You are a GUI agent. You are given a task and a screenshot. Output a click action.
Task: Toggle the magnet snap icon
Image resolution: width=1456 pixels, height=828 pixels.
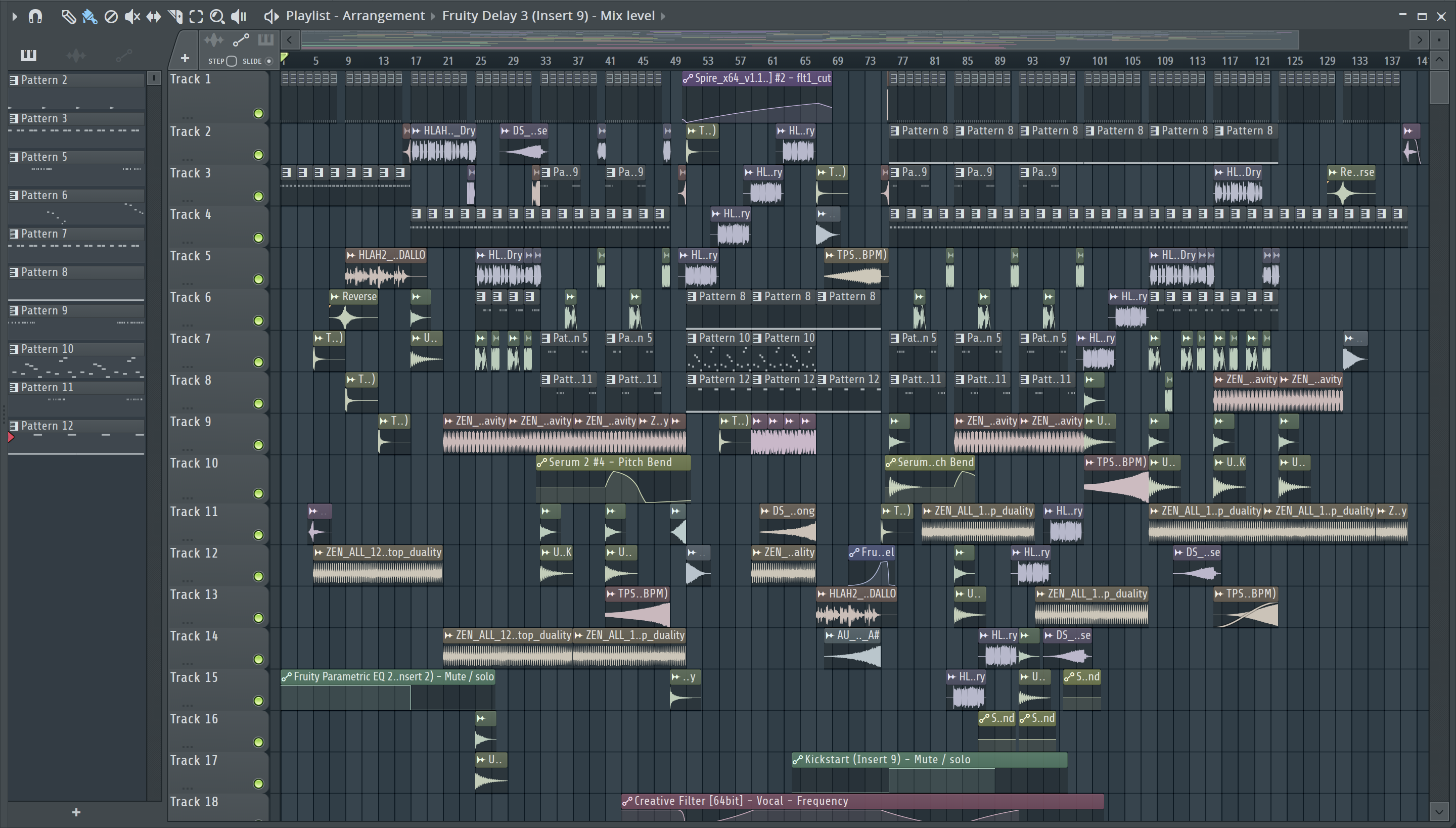(x=35, y=17)
